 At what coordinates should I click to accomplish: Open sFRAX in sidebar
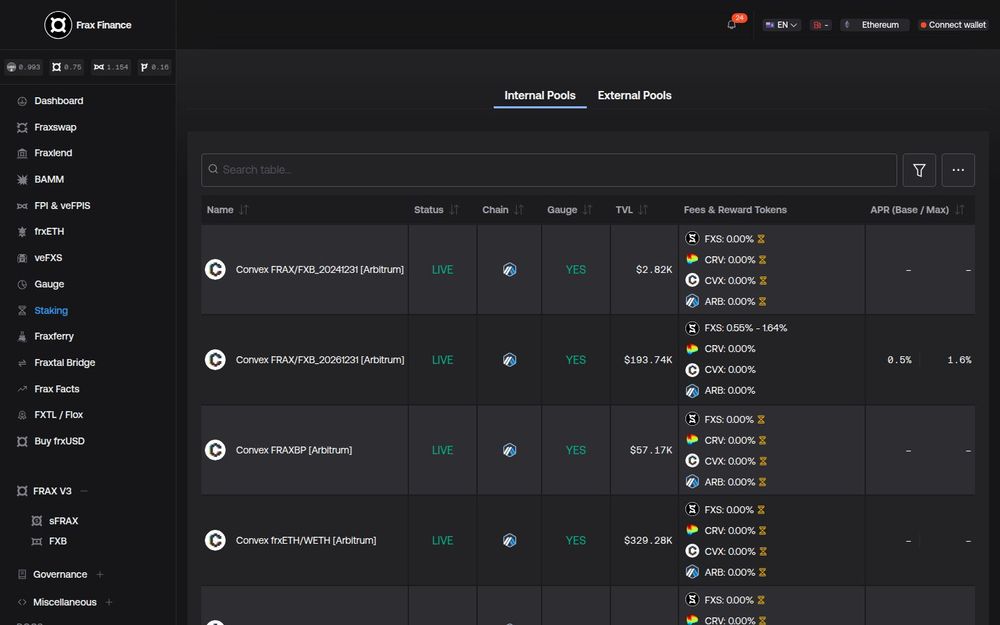[x=63, y=521]
